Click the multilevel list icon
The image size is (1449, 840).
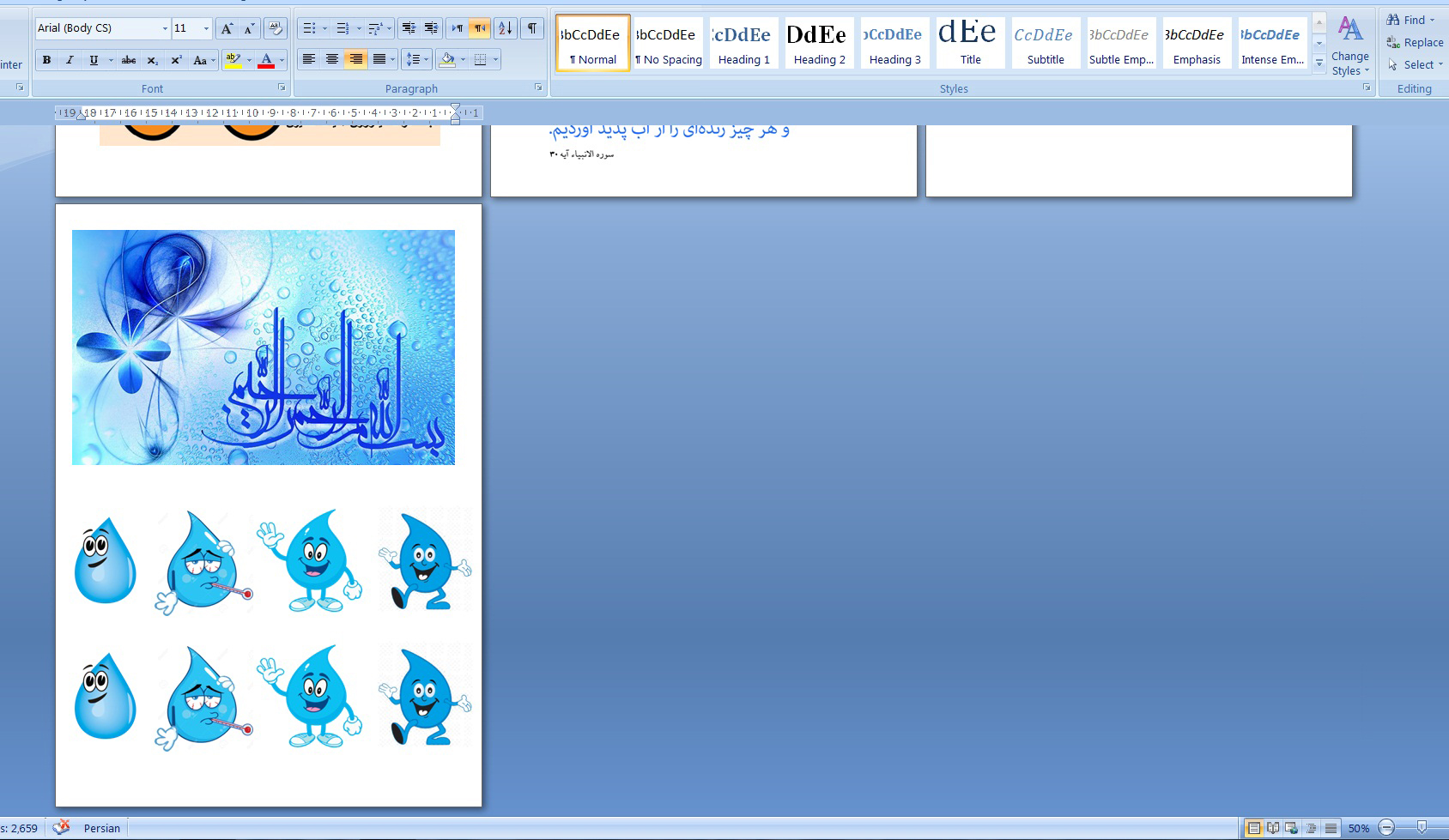point(374,28)
